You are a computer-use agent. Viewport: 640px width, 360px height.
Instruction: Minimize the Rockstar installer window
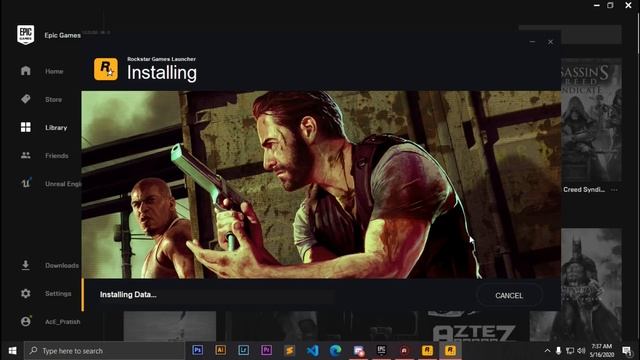[532, 42]
